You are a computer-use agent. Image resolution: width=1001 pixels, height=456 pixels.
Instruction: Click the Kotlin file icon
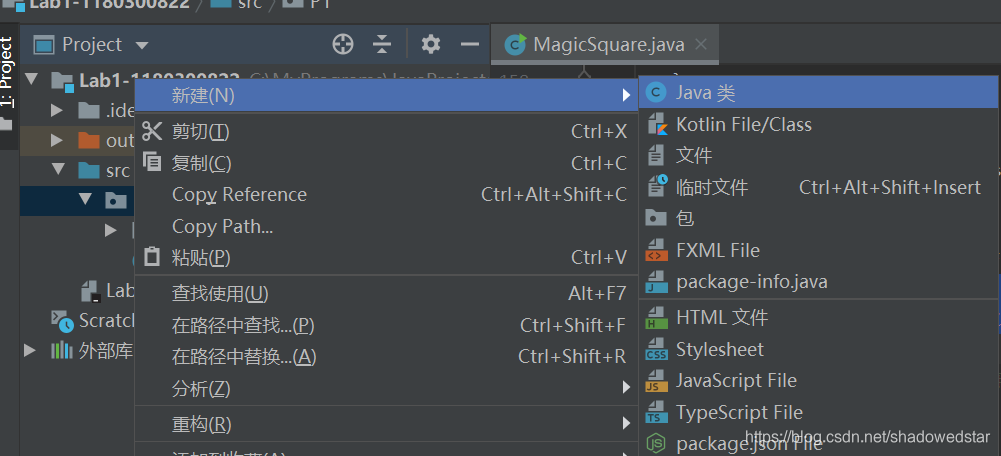(657, 125)
